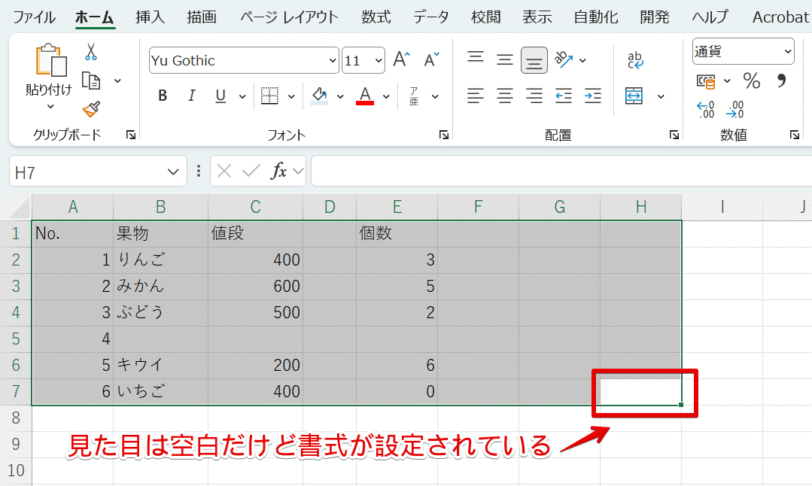Open font size 11 dropdown
The width and height of the screenshot is (812, 486).
(379, 61)
